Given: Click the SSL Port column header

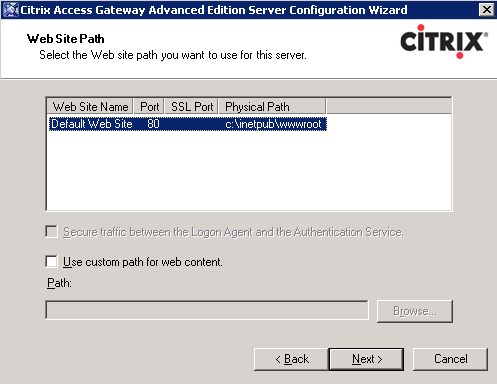Looking at the screenshot, I should (x=192, y=107).
